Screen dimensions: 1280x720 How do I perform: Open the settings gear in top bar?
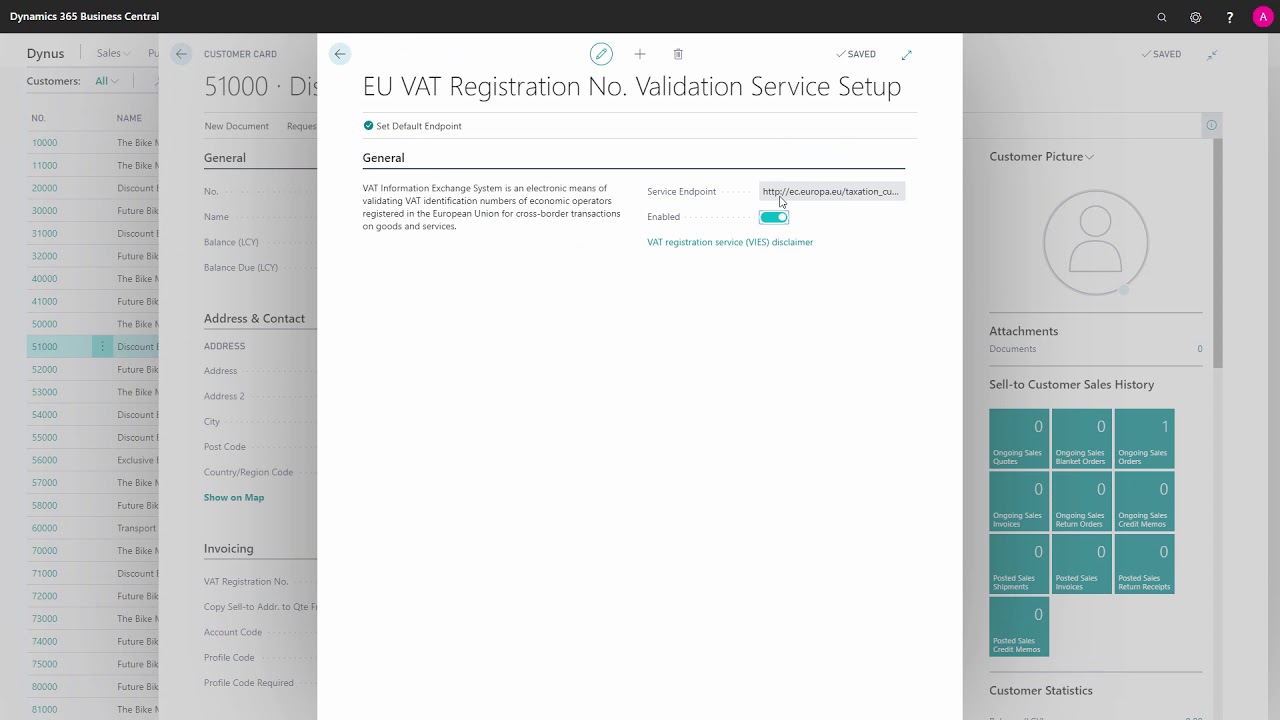pyautogui.click(x=1196, y=17)
